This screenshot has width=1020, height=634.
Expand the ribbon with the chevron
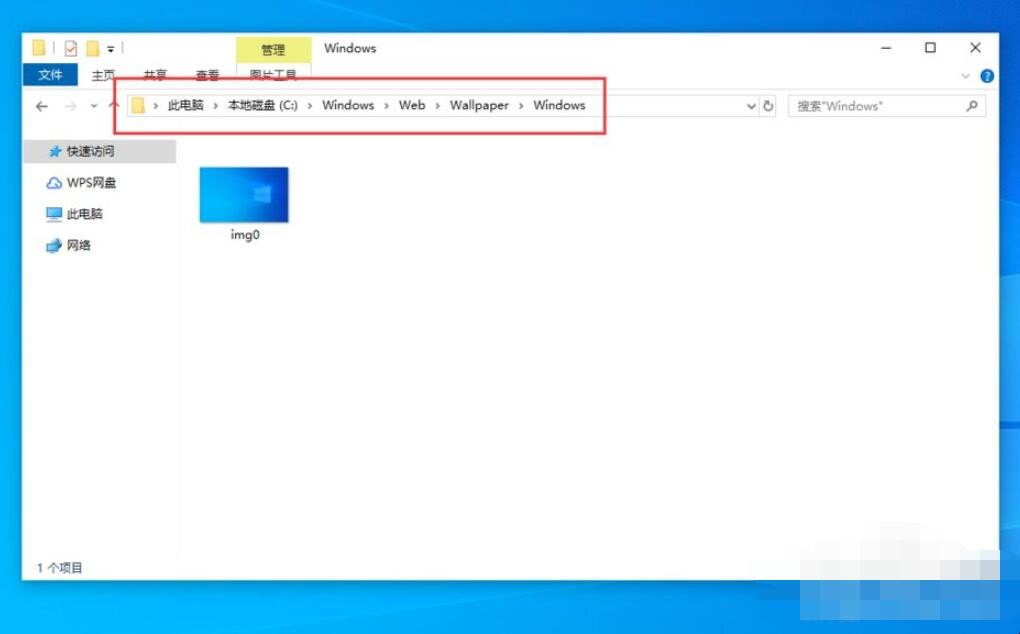pyautogui.click(x=965, y=76)
